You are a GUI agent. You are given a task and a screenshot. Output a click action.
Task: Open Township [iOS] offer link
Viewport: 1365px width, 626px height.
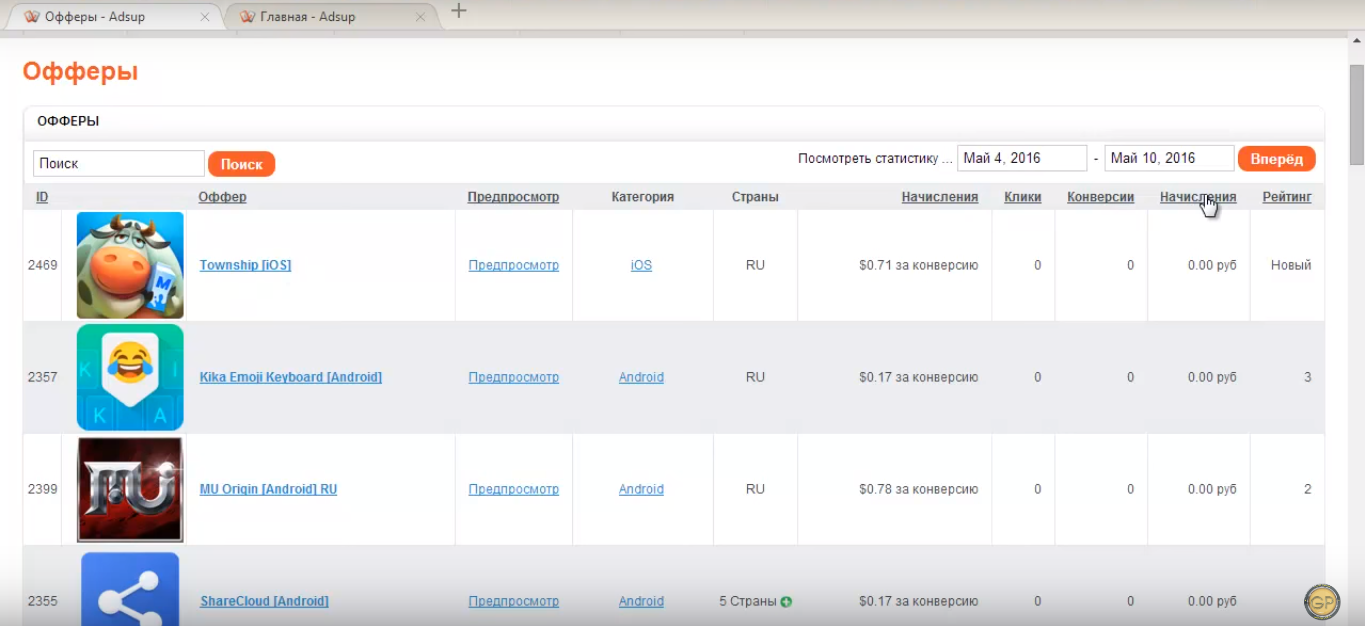(245, 265)
